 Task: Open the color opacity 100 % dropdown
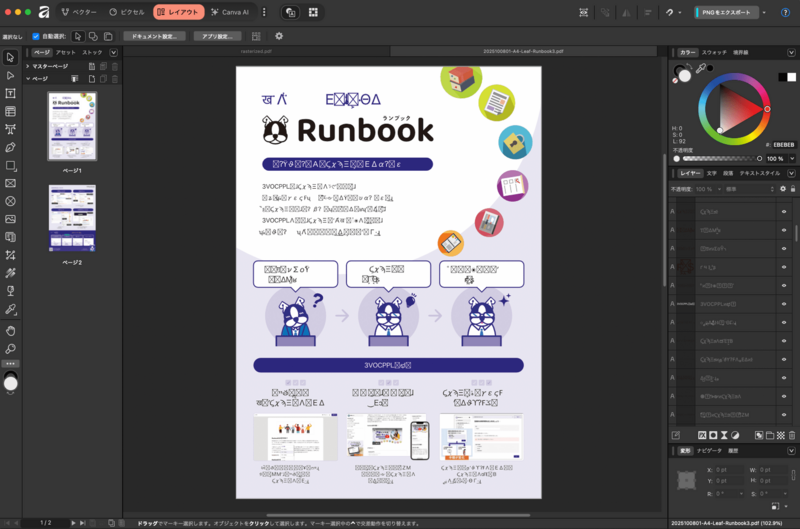(x=792, y=159)
